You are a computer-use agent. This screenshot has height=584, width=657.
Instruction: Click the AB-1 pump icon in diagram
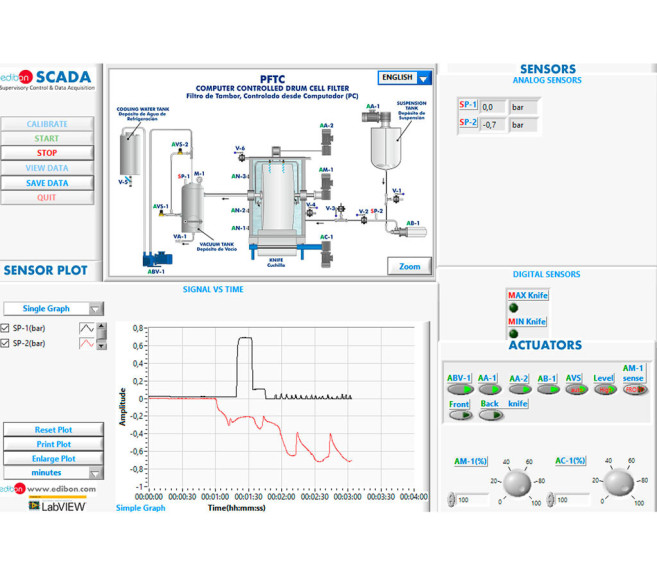pyautogui.click(x=410, y=232)
